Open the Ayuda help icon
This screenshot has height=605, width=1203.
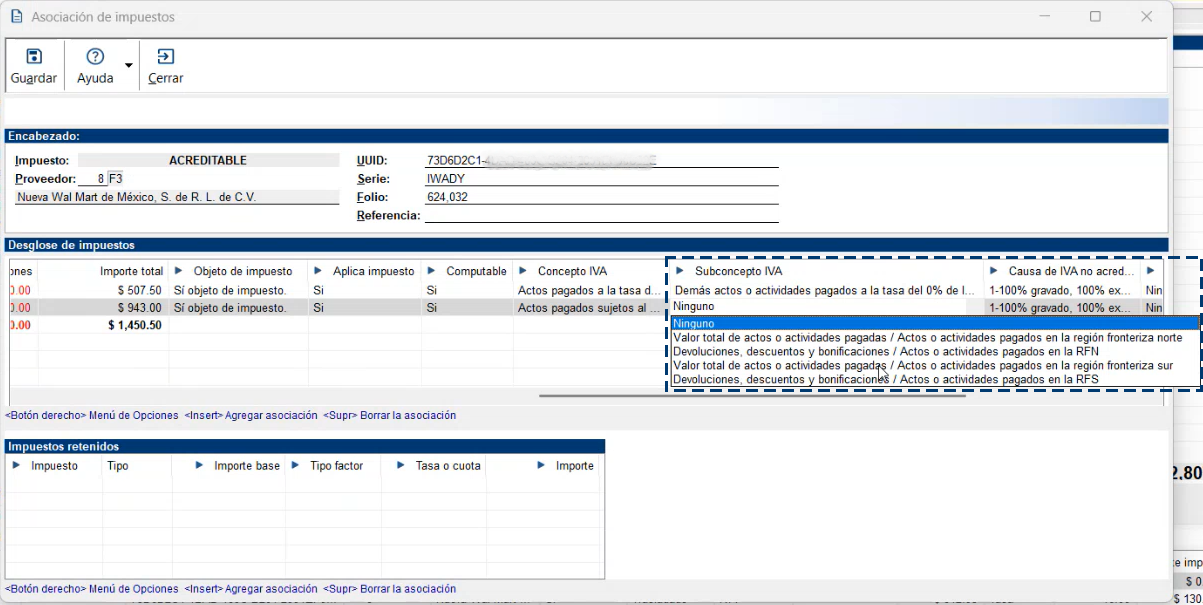pos(95,57)
